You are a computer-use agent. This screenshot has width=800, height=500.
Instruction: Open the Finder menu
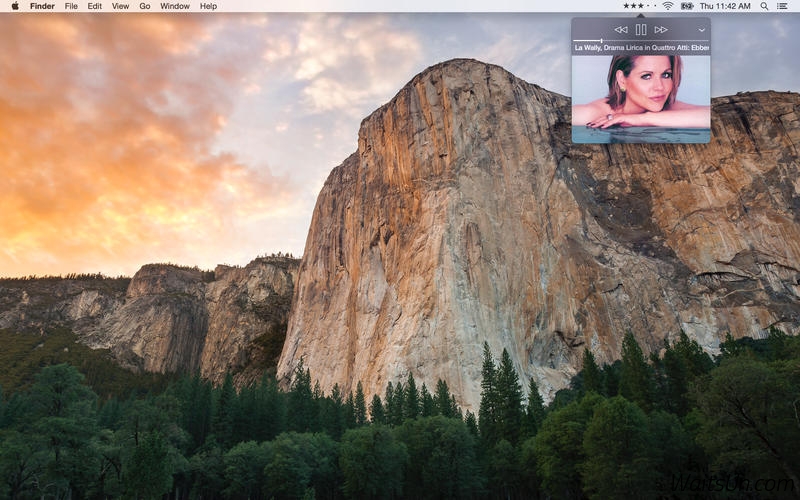point(42,6)
